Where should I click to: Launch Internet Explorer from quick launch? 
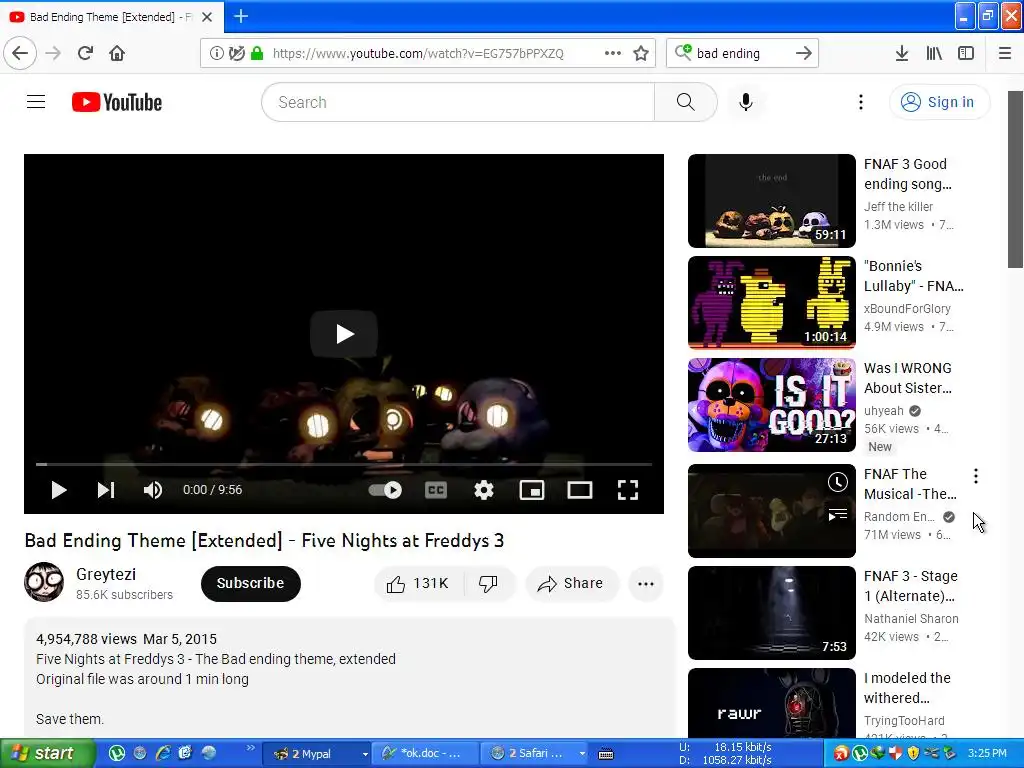point(163,754)
